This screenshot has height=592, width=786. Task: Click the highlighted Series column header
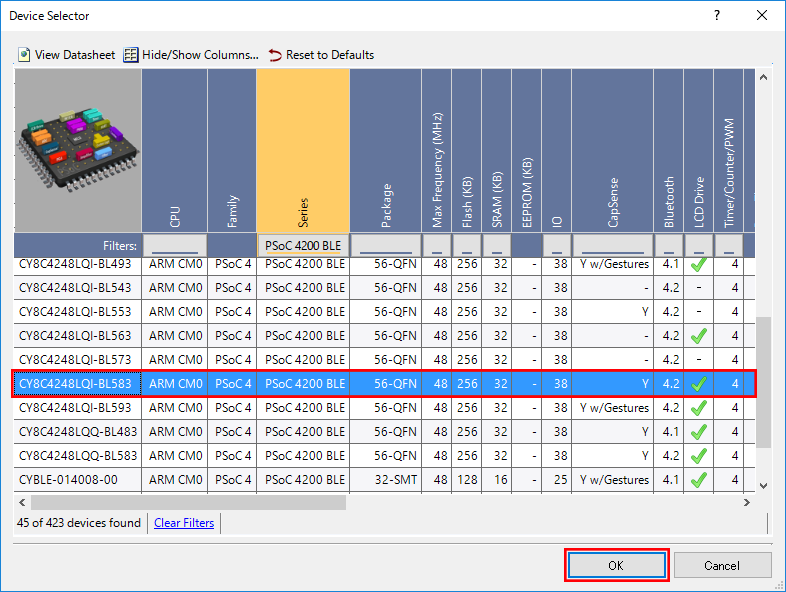303,150
